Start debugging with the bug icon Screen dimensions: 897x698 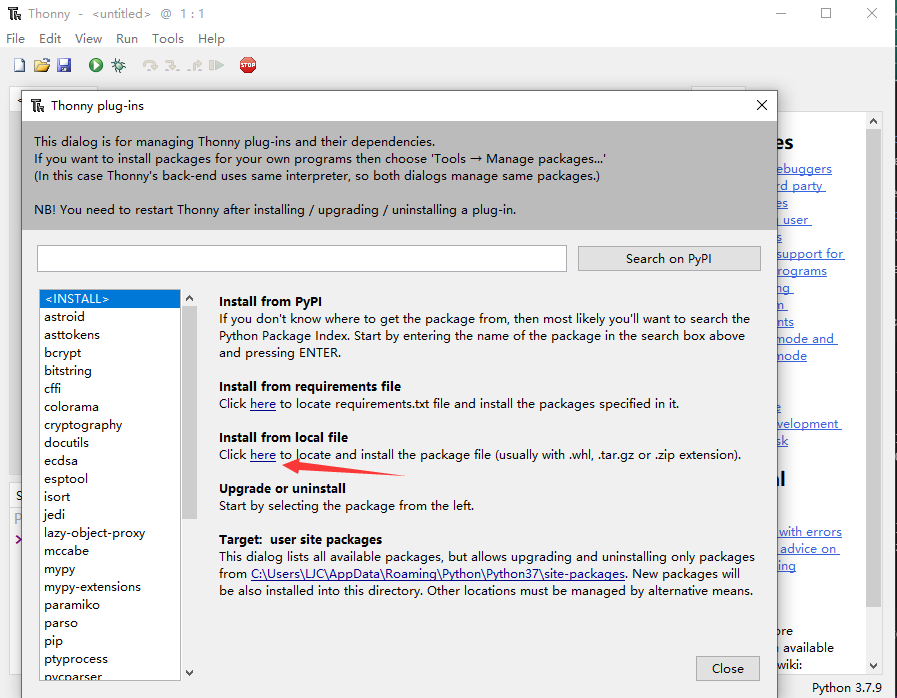[118, 65]
